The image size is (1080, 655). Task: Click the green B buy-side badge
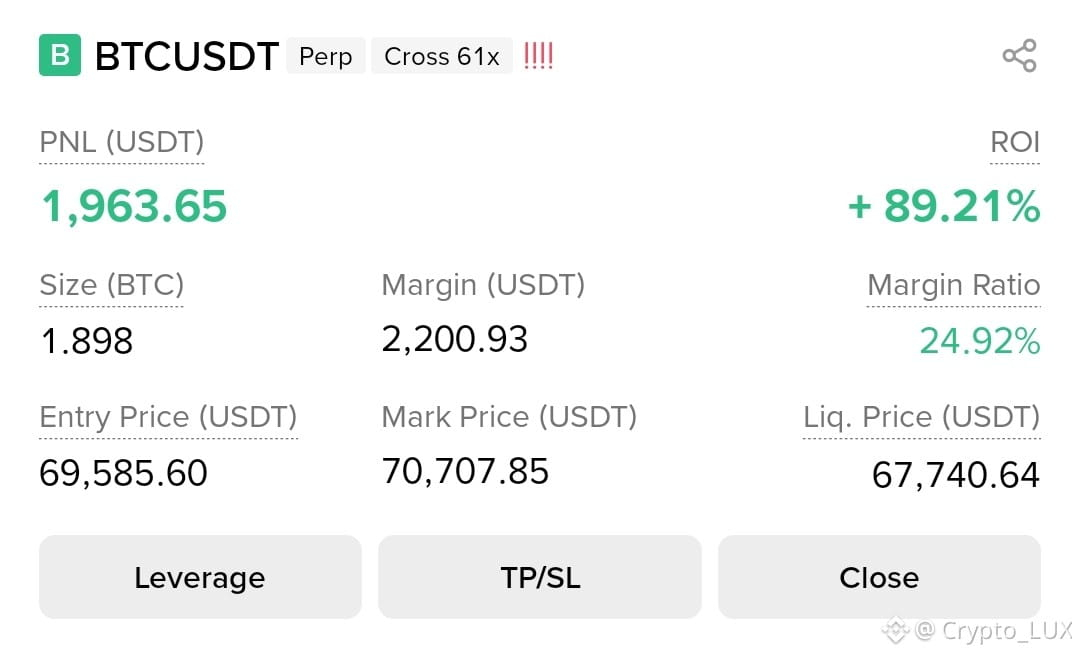60,55
